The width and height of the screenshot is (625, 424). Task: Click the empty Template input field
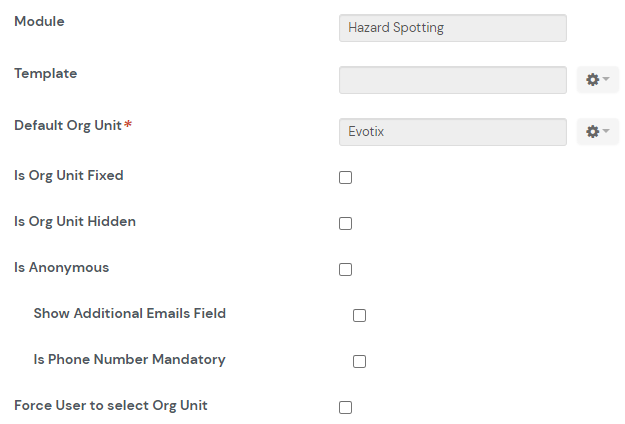pyautogui.click(x=452, y=80)
